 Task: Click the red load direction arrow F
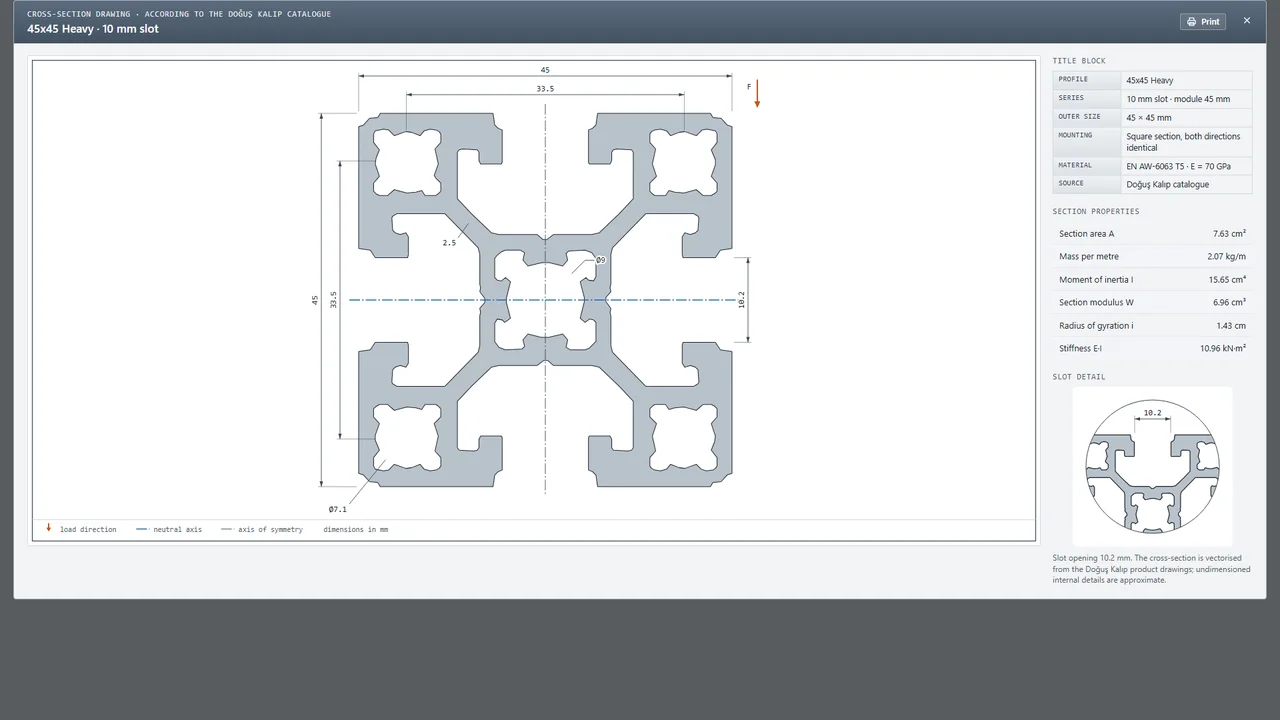[x=757, y=93]
